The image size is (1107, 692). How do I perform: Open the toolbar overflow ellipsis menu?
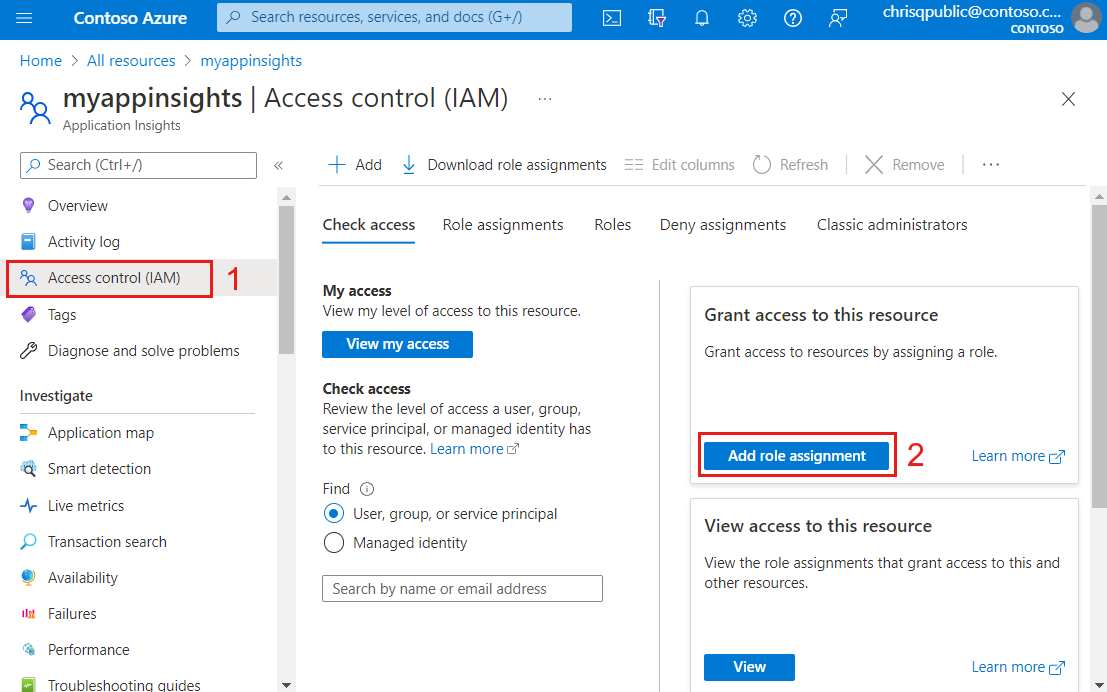[990, 164]
